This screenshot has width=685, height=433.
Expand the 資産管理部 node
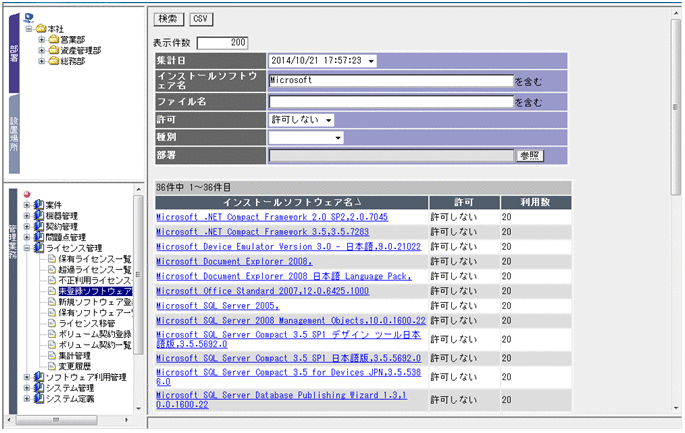[x=42, y=50]
